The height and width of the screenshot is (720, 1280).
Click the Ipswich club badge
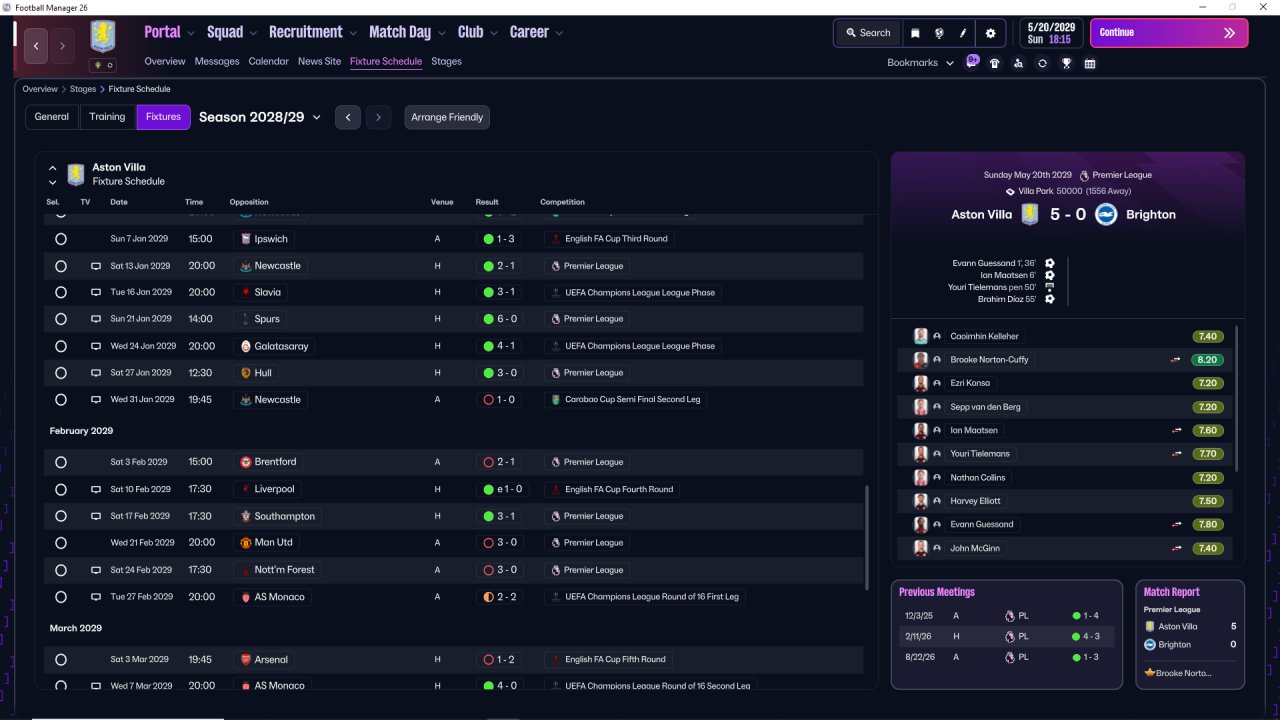point(245,239)
